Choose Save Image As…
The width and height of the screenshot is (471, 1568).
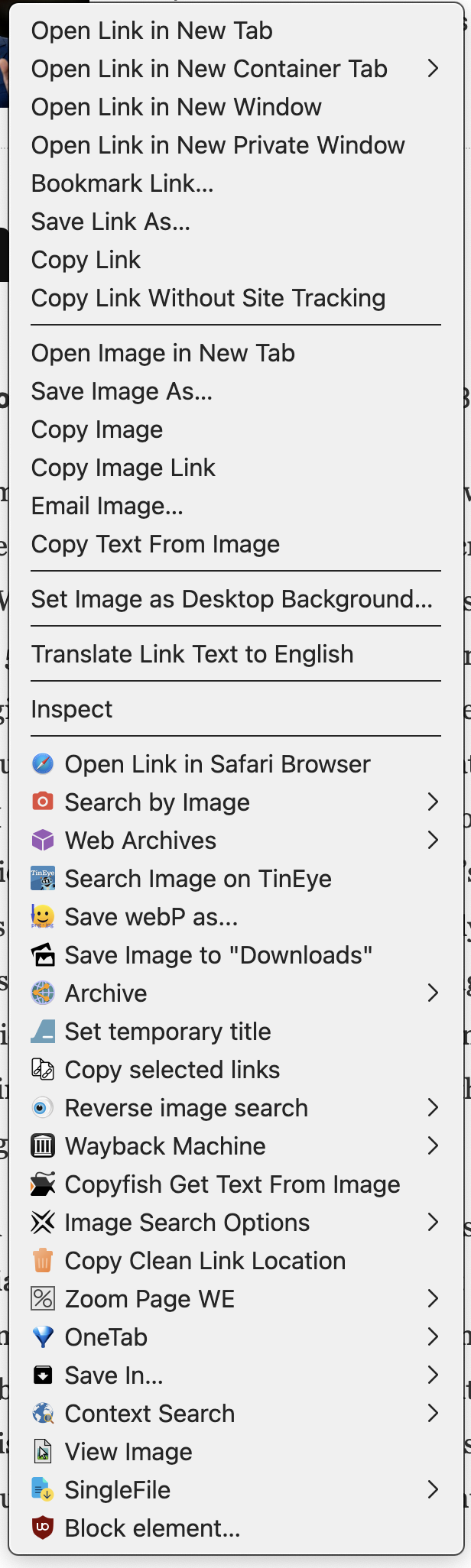[122, 391]
